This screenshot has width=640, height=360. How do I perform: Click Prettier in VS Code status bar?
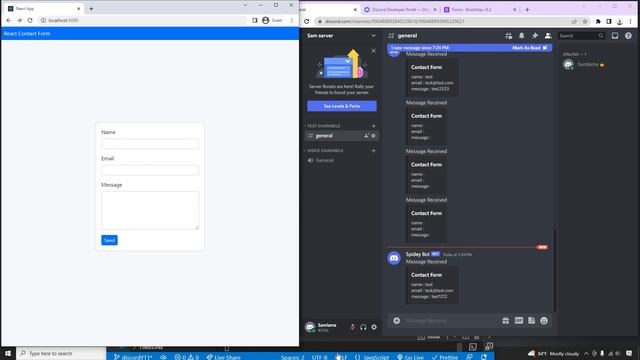pyautogui.click(x=445, y=357)
